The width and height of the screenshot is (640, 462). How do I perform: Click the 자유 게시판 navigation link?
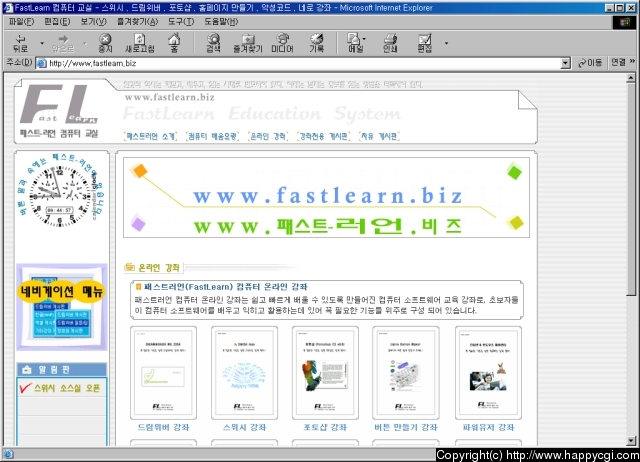[379, 136]
